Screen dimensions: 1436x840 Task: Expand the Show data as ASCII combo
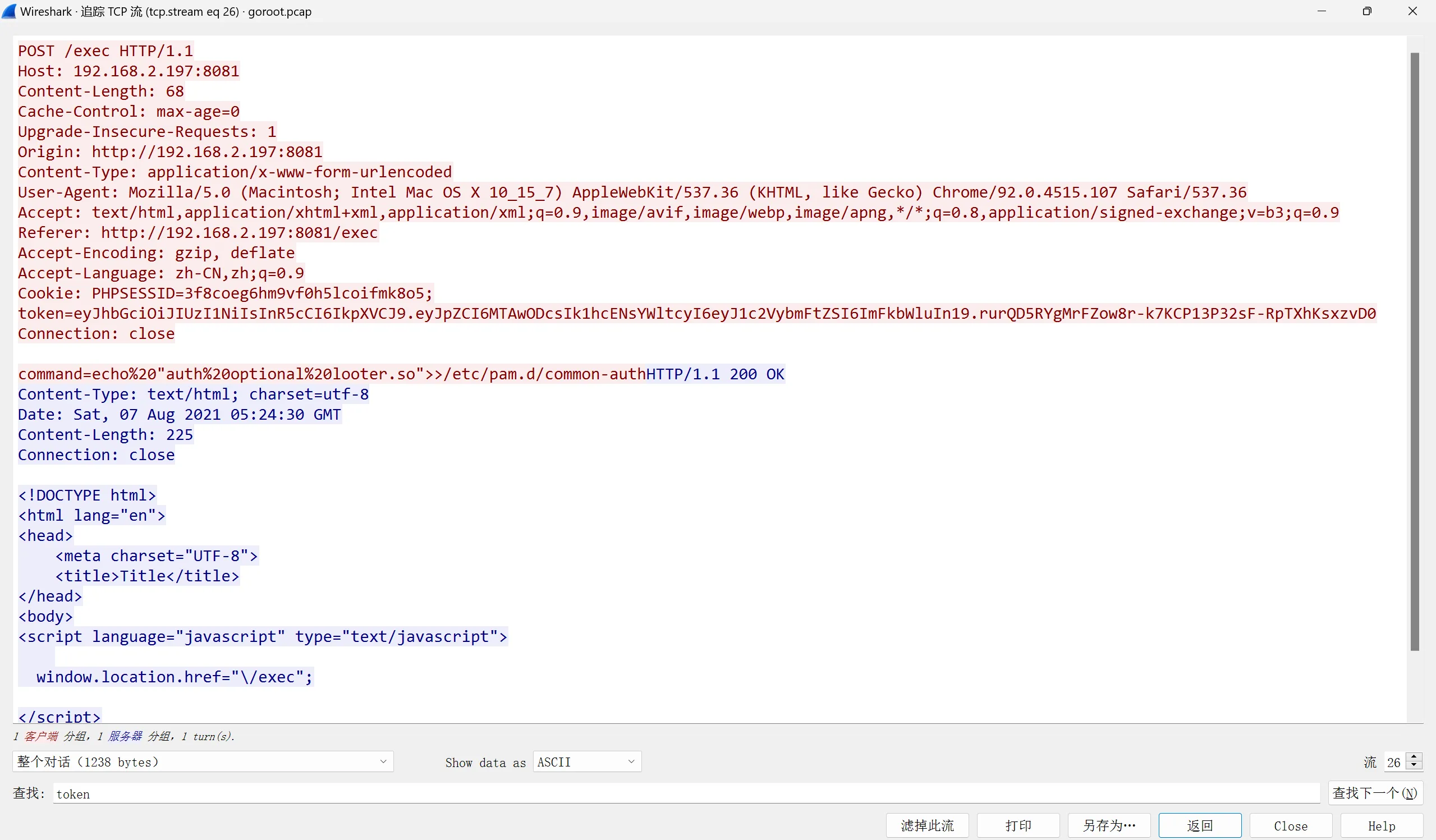pyautogui.click(x=586, y=762)
